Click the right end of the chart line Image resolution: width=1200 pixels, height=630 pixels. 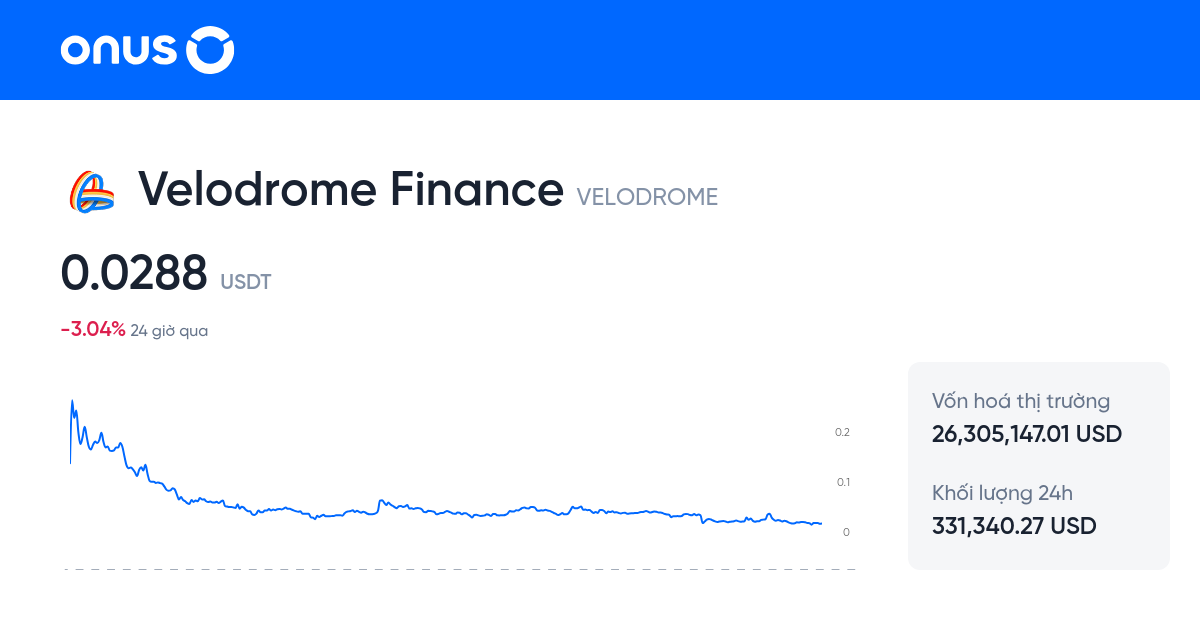click(x=820, y=523)
